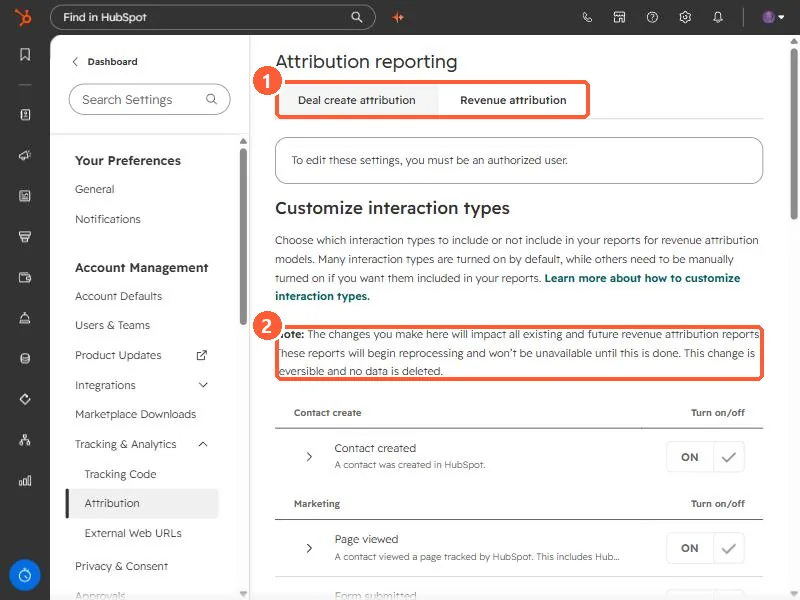
Task: Open the reporting bar chart icon
Action: [25, 481]
